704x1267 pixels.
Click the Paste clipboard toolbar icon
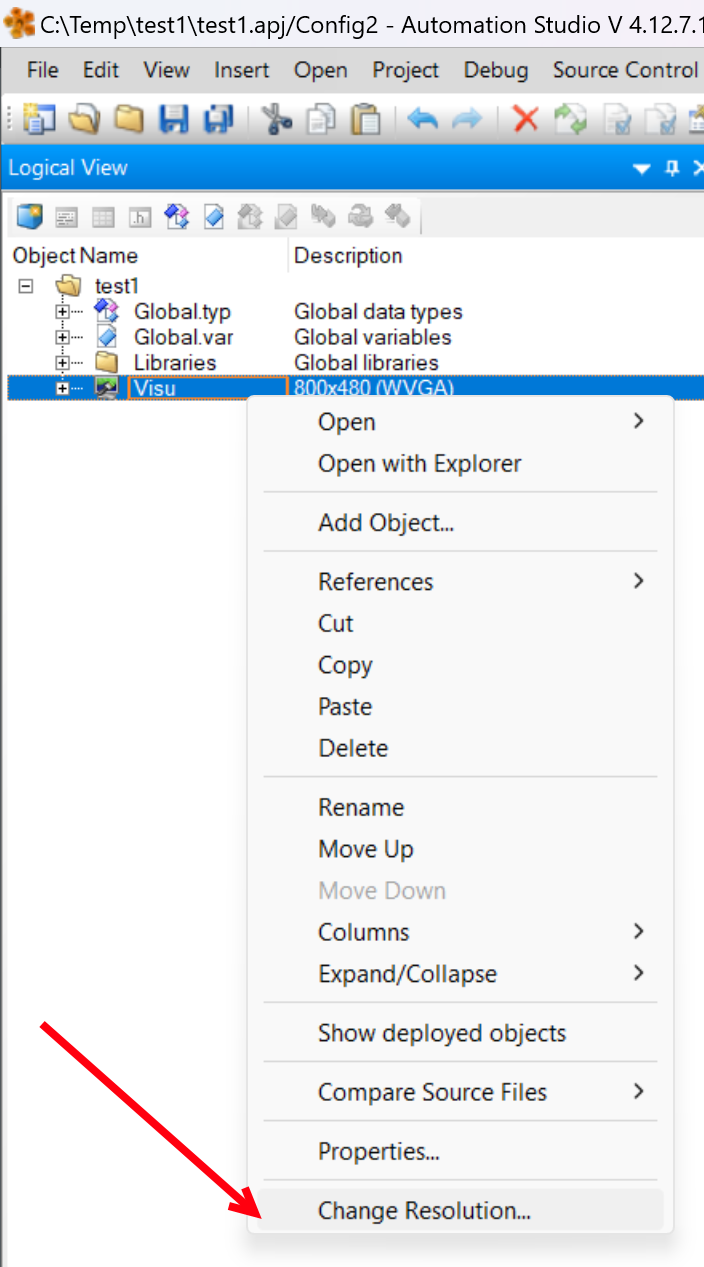(367, 120)
